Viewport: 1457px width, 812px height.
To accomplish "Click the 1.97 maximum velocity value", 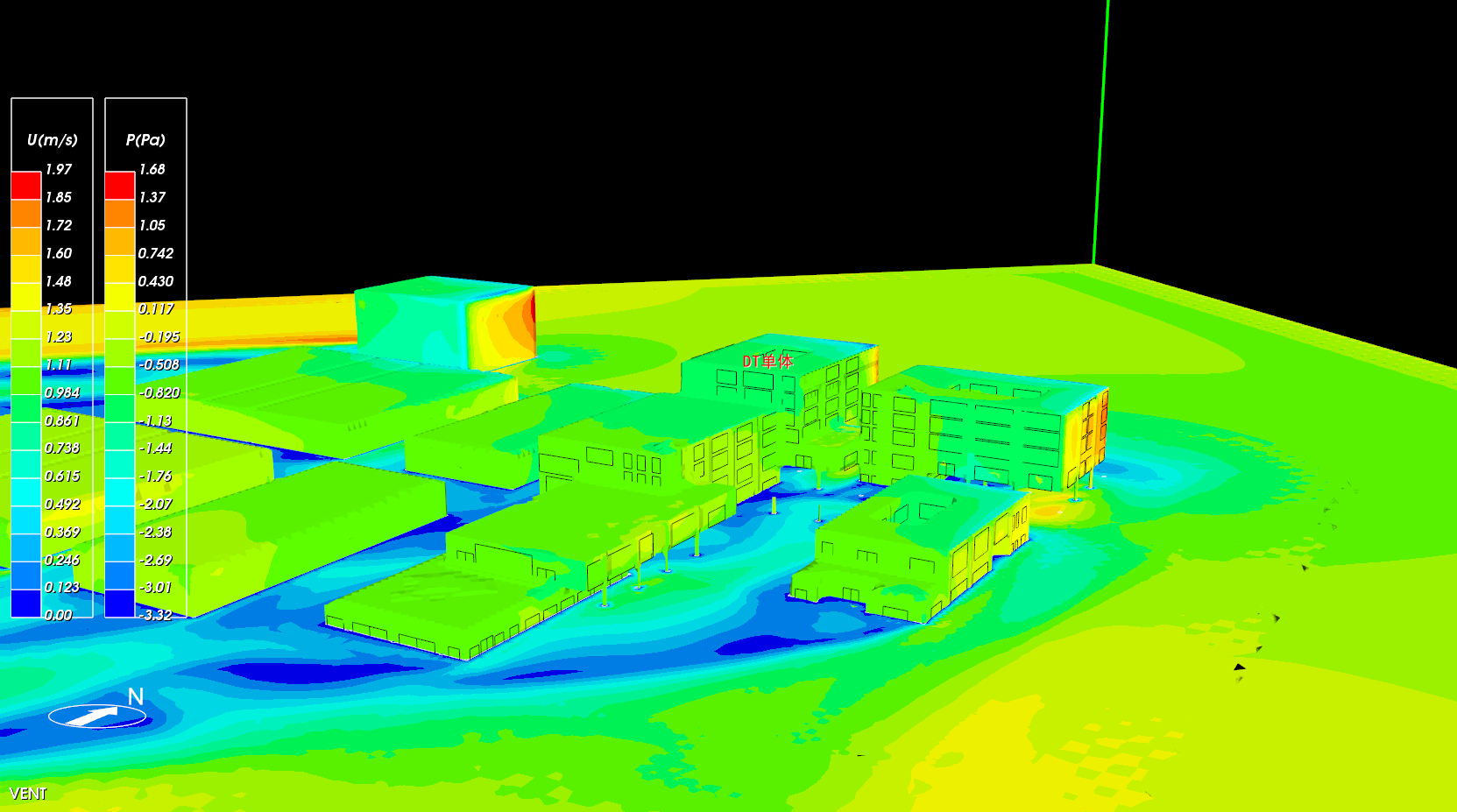I will click(x=59, y=169).
